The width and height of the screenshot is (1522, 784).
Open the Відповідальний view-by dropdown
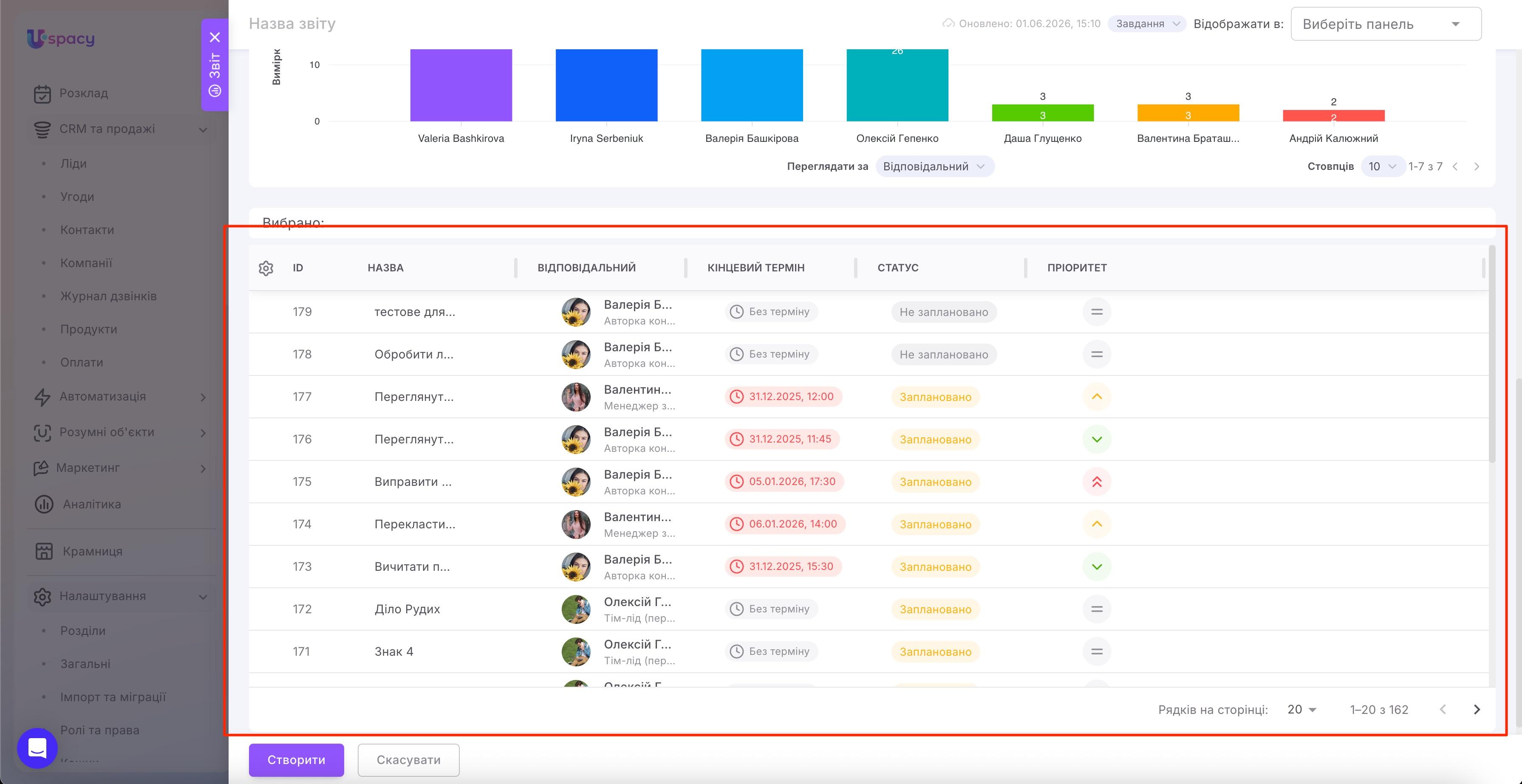coord(934,166)
